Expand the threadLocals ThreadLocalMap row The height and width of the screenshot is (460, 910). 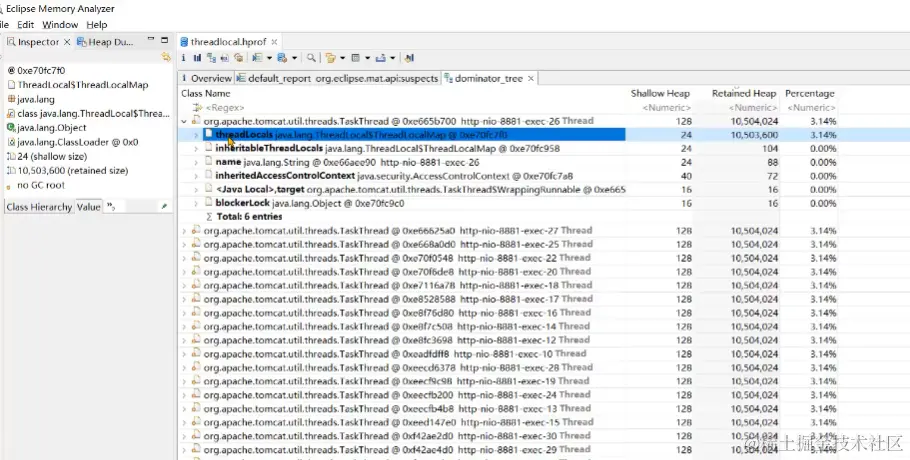pyautogui.click(x=196, y=135)
